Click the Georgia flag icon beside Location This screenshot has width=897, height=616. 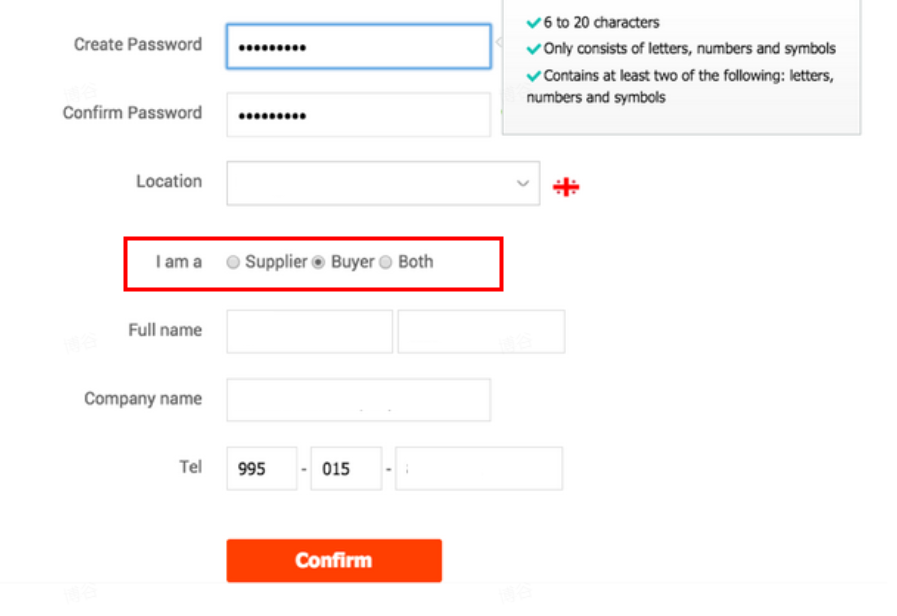click(566, 186)
